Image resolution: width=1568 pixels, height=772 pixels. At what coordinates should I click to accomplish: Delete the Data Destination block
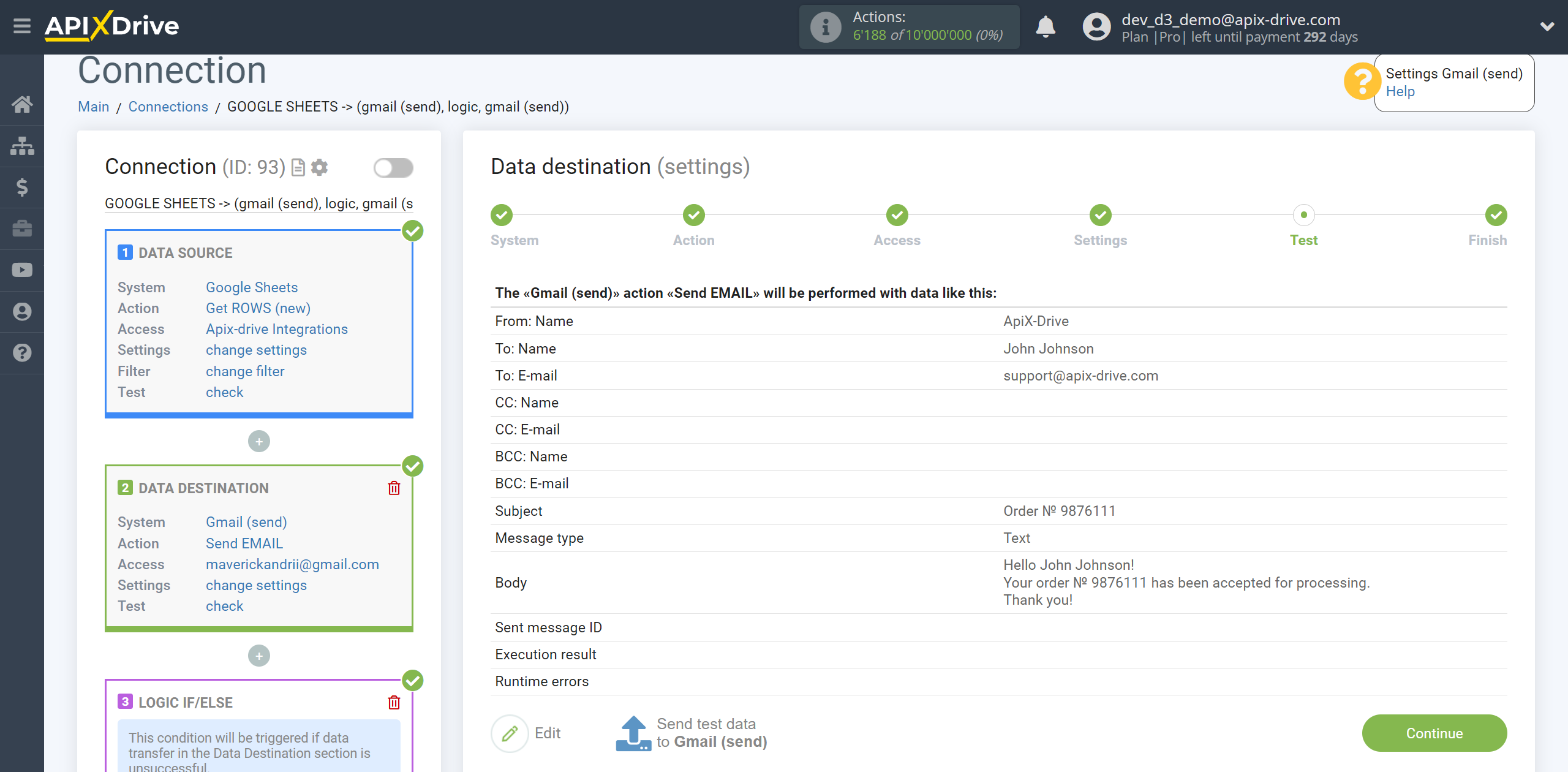click(x=394, y=488)
